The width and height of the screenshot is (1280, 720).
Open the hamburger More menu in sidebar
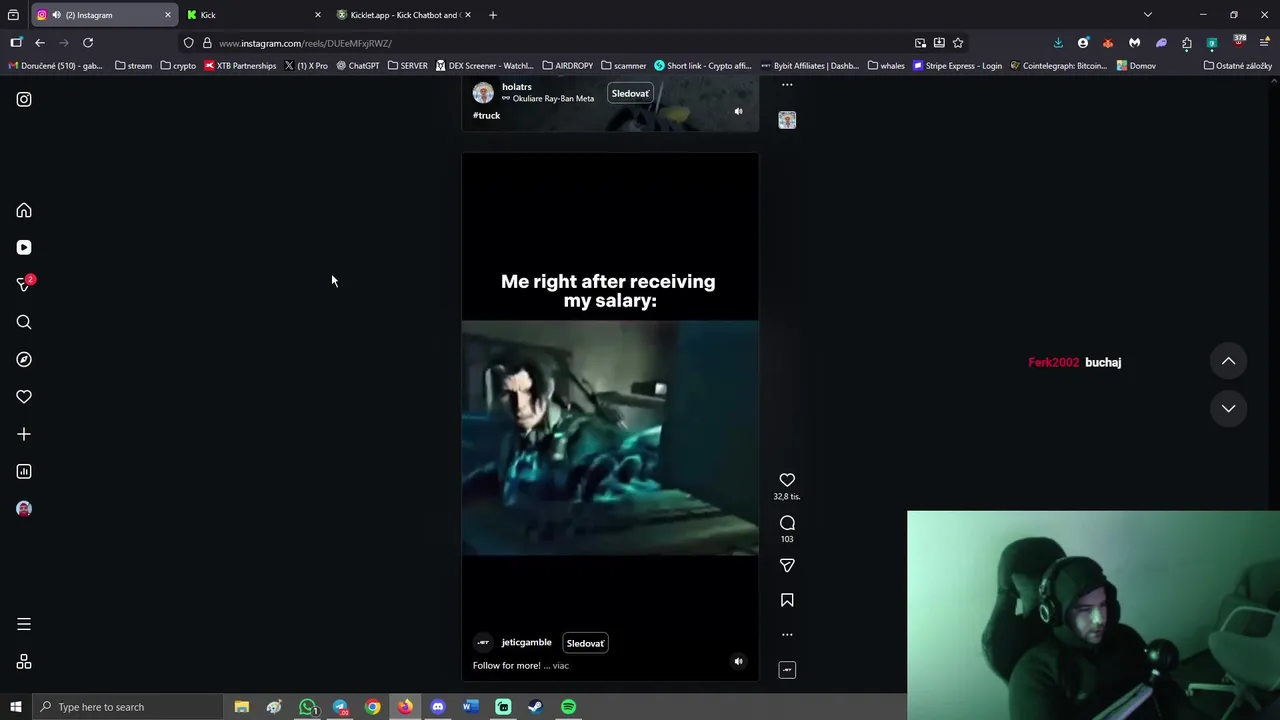[x=24, y=624]
